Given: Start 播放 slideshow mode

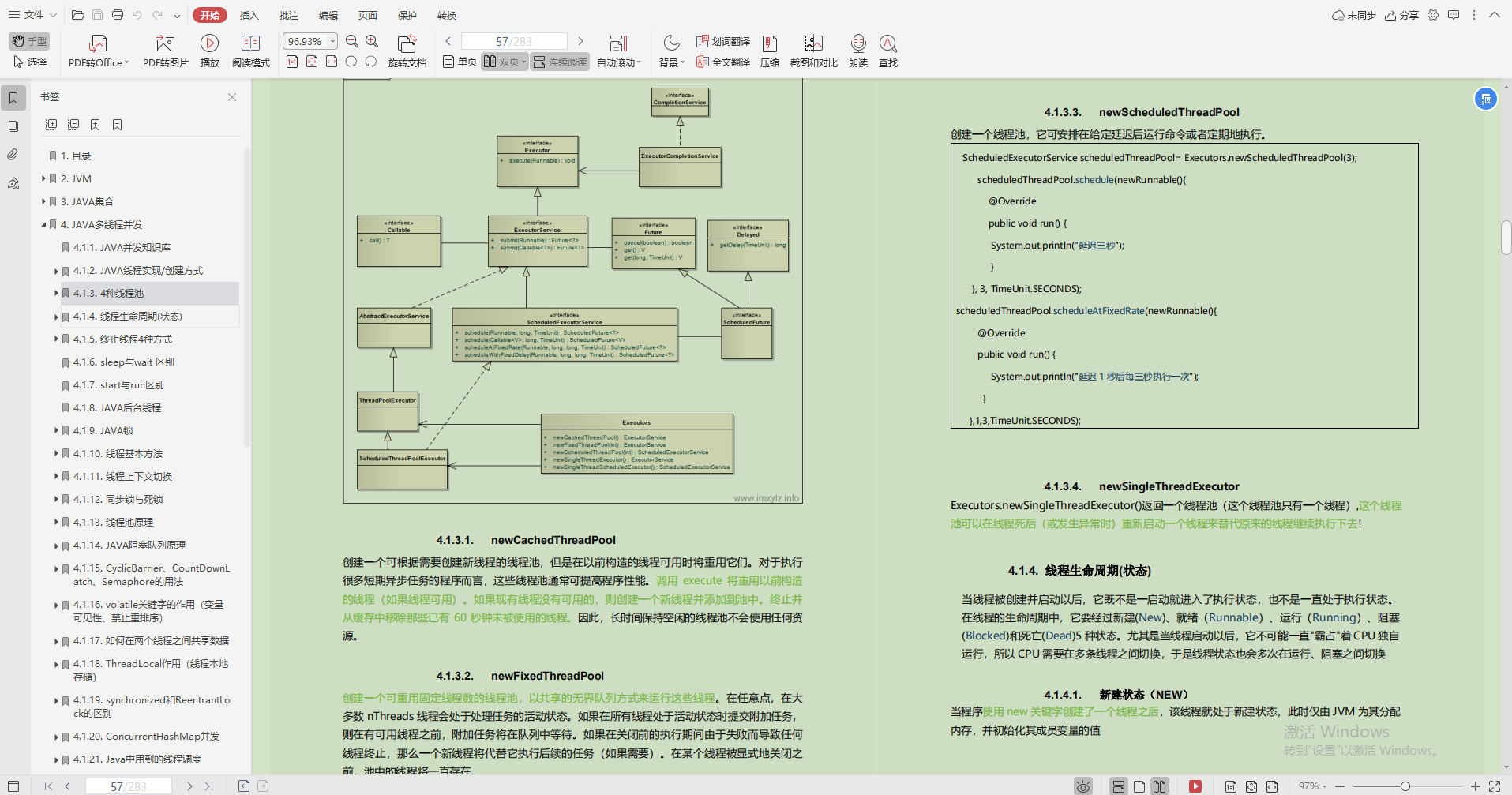Looking at the screenshot, I should coord(209,51).
